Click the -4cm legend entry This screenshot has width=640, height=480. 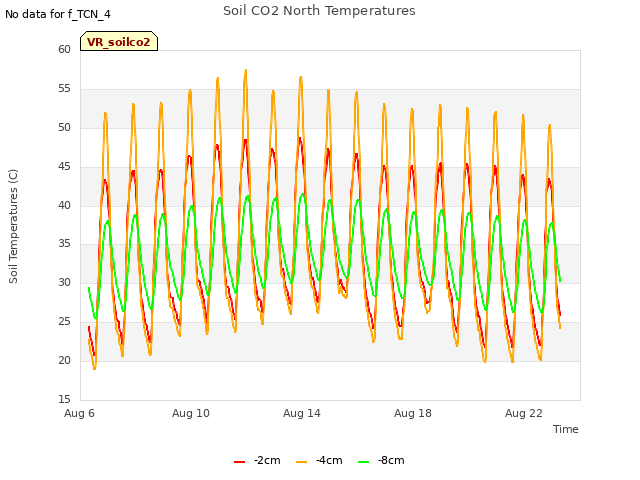319,460
